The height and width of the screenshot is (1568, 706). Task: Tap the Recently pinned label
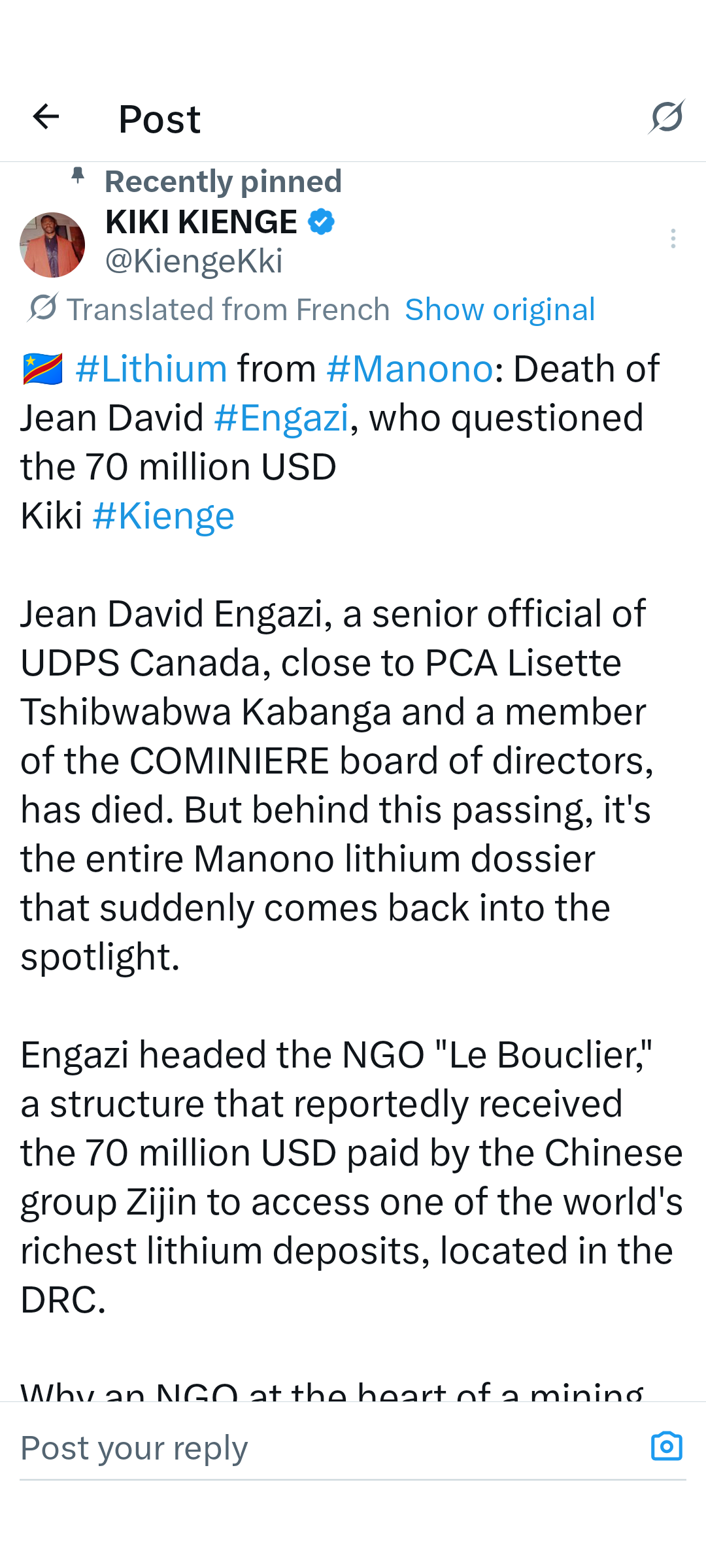223,182
